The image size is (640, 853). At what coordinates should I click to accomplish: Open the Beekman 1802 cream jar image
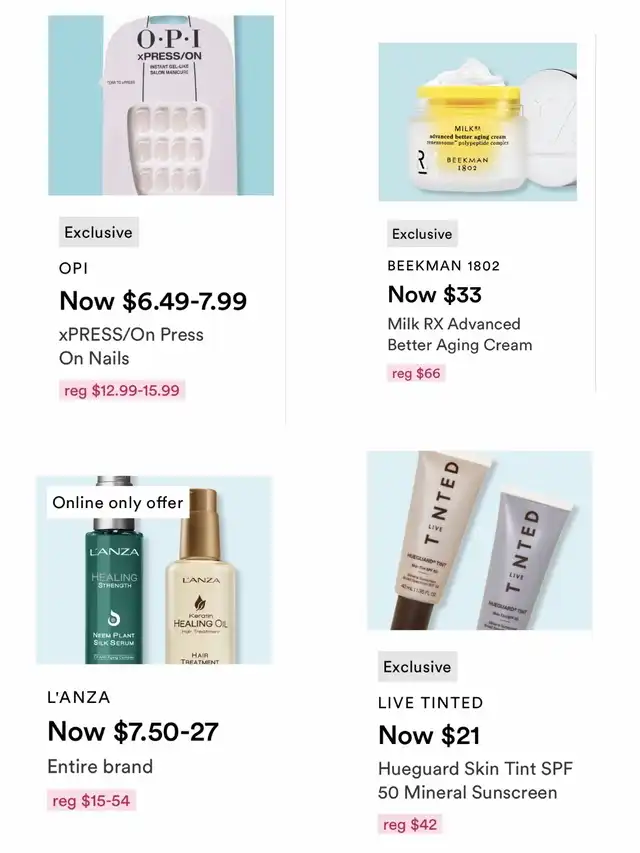(x=478, y=122)
